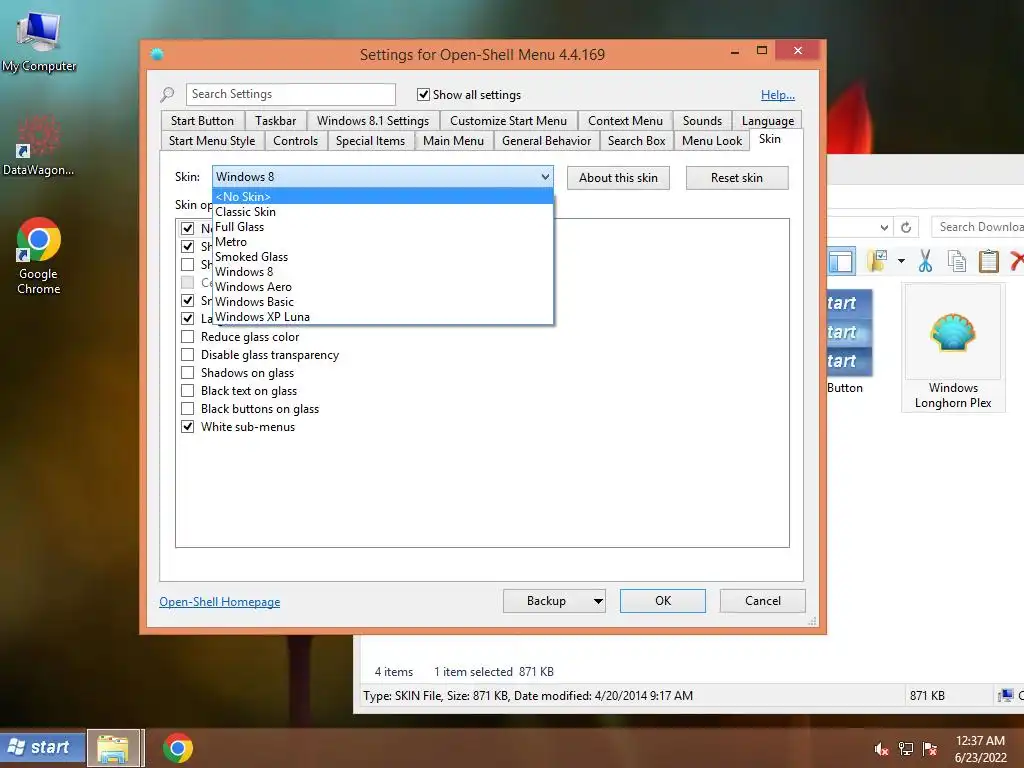Screen dimensions: 1024x768
Task: Select Windows Aero skin
Action: tap(383, 287)
